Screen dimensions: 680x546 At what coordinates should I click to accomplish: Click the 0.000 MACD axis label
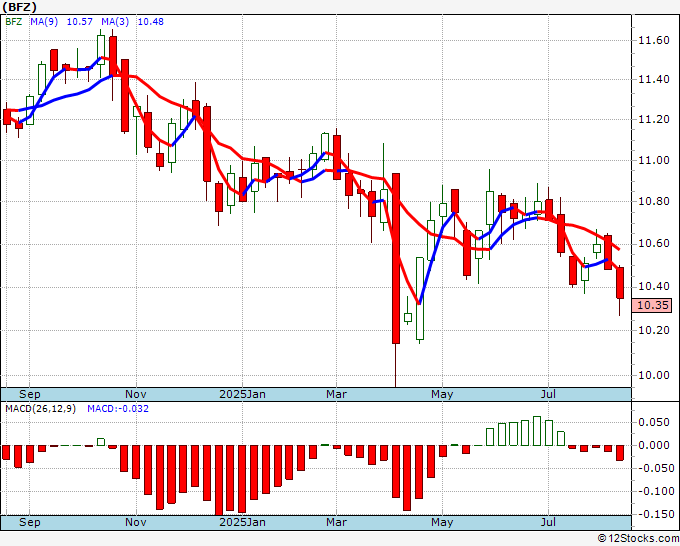coord(656,445)
